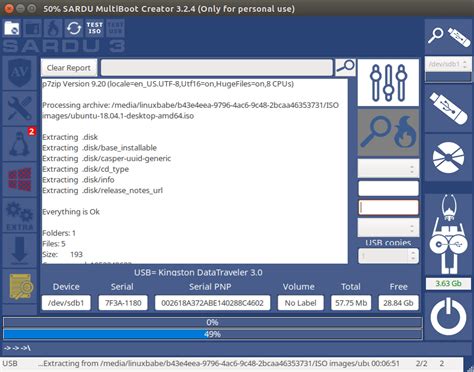The height and width of the screenshot is (372, 474).
Task: Click the 'Everything is Ok' report line
Action: click(x=71, y=212)
